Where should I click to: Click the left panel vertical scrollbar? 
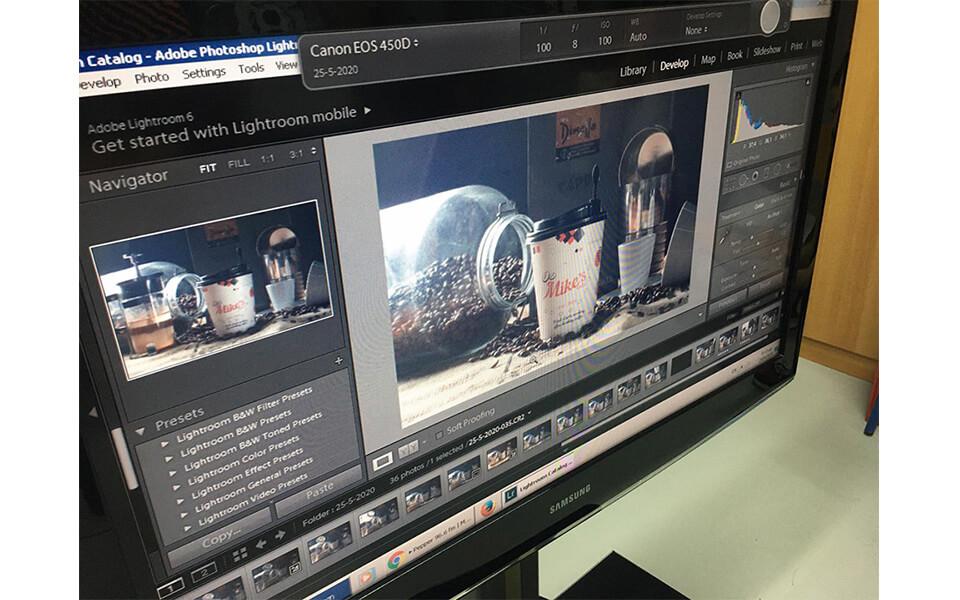coord(125,458)
